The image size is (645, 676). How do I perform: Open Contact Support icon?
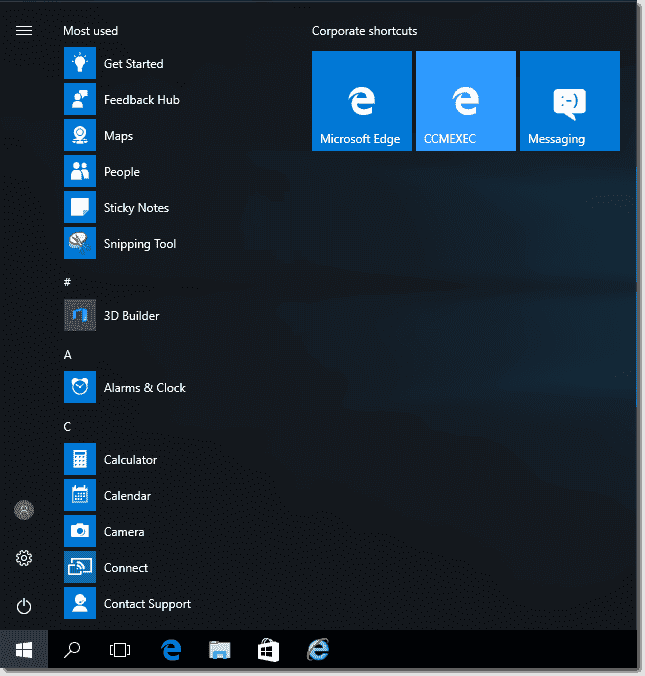tap(80, 603)
